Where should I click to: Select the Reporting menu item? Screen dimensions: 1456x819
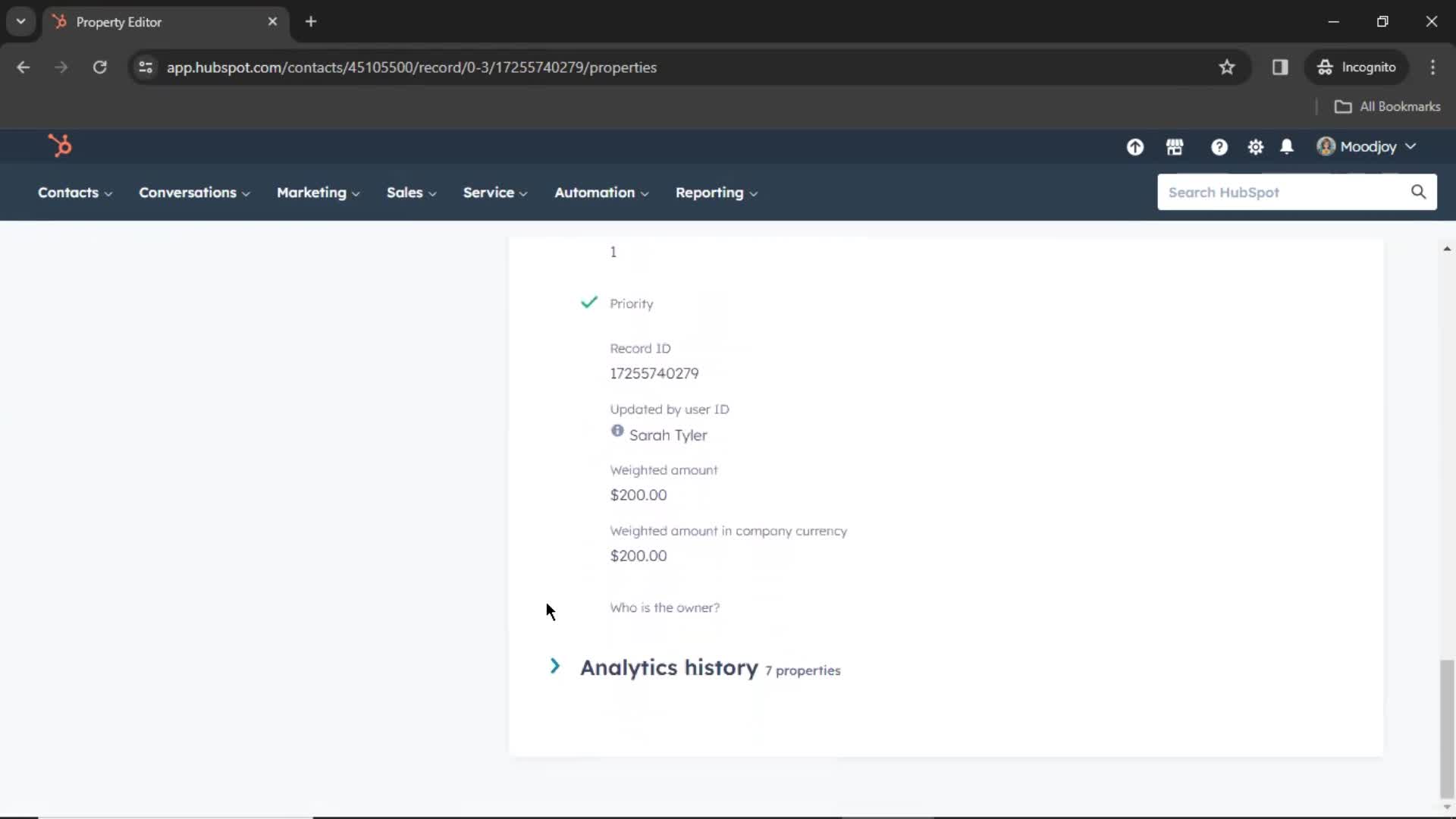[709, 192]
